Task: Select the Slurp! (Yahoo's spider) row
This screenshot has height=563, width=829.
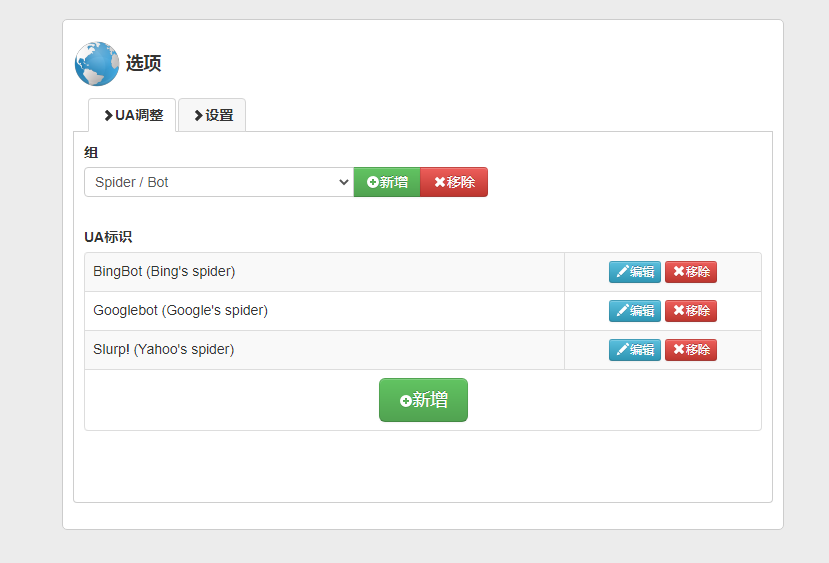Action: 324,350
